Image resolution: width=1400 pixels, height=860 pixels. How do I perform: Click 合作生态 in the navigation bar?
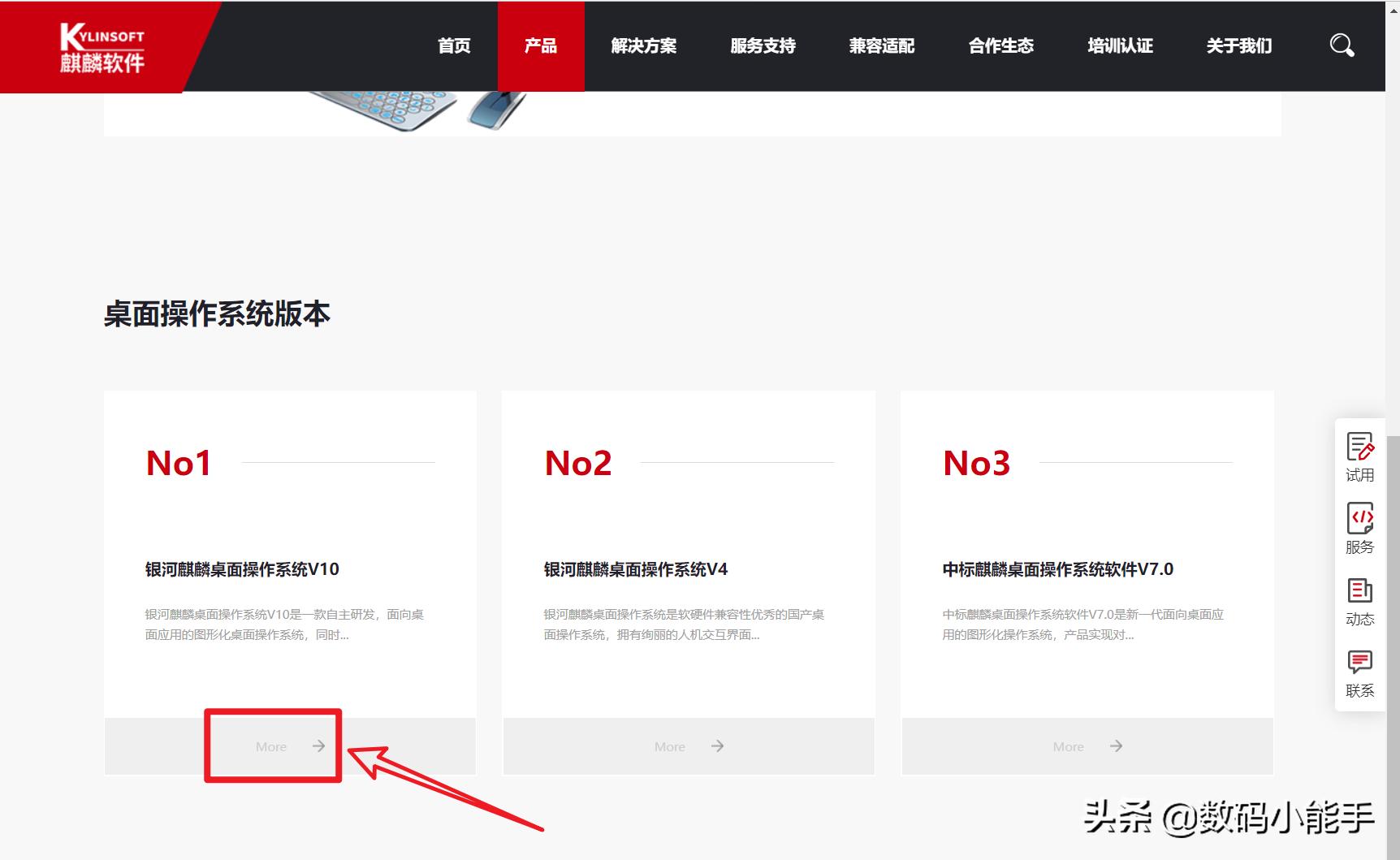click(1001, 46)
